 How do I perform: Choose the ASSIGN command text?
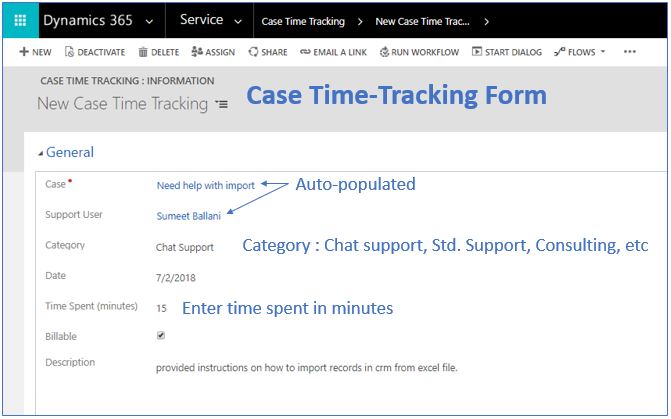coord(220,52)
